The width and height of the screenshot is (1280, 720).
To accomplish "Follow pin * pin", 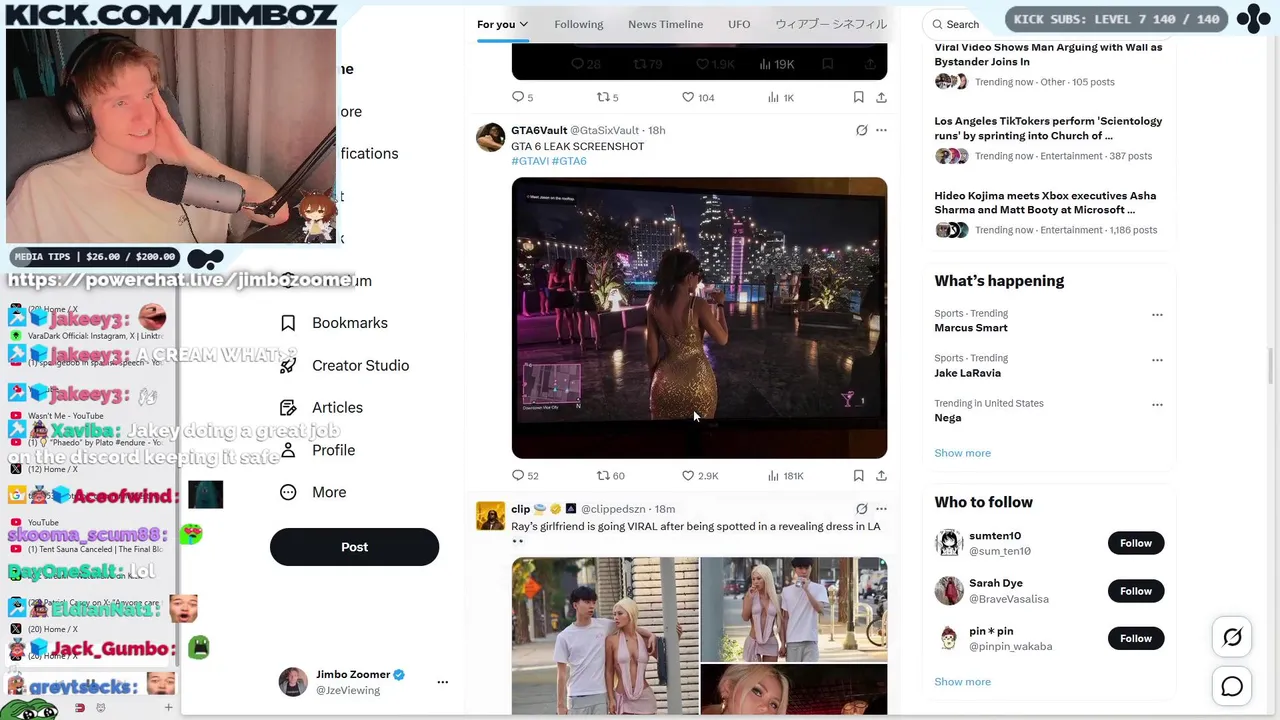I will coord(1136,638).
